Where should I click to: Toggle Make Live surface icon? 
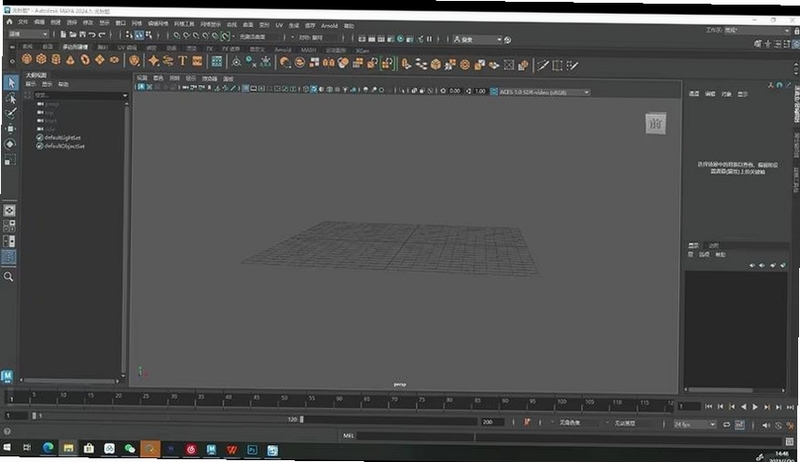pos(225,36)
